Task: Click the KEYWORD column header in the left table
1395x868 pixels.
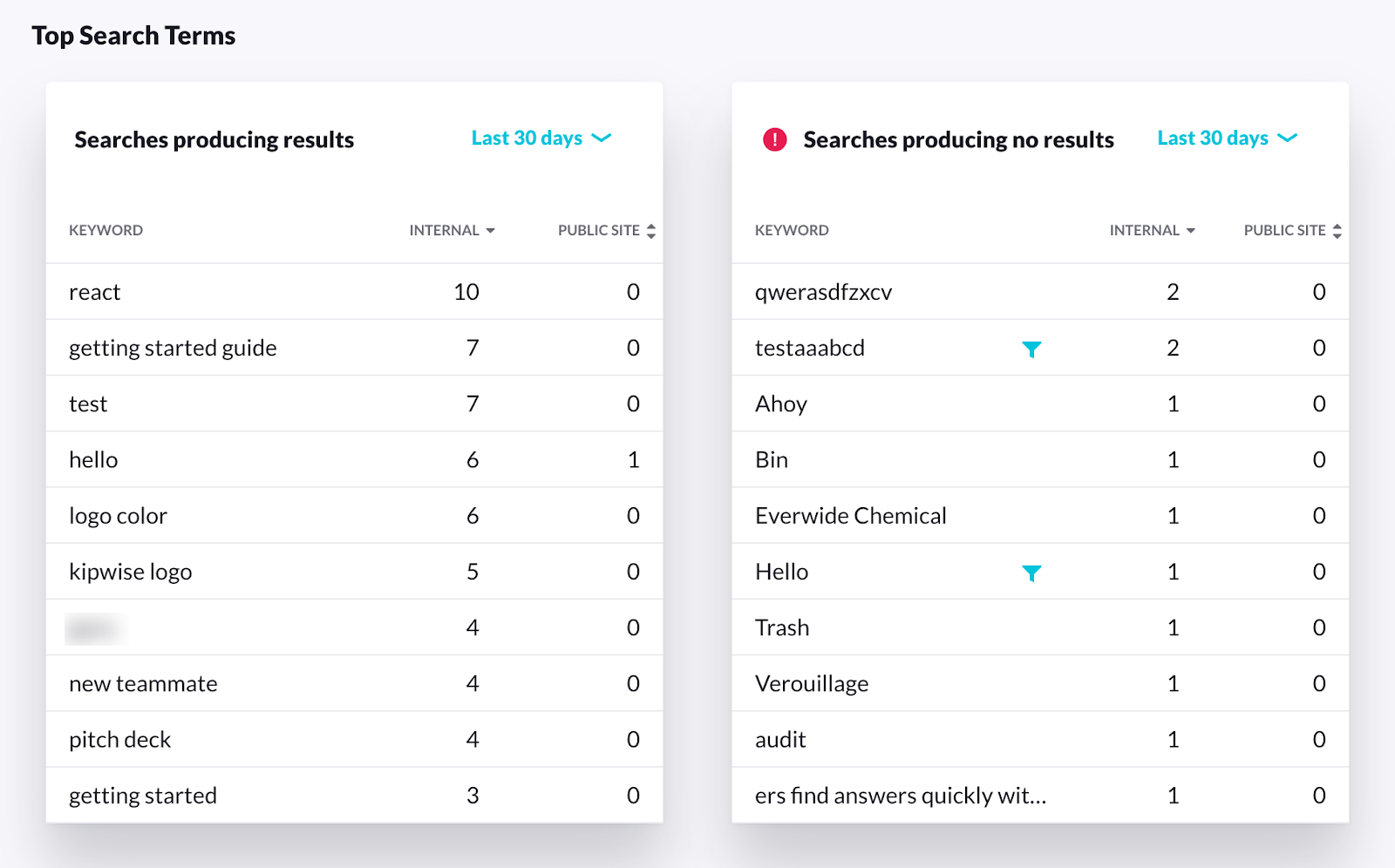Action: pyautogui.click(x=105, y=230)
